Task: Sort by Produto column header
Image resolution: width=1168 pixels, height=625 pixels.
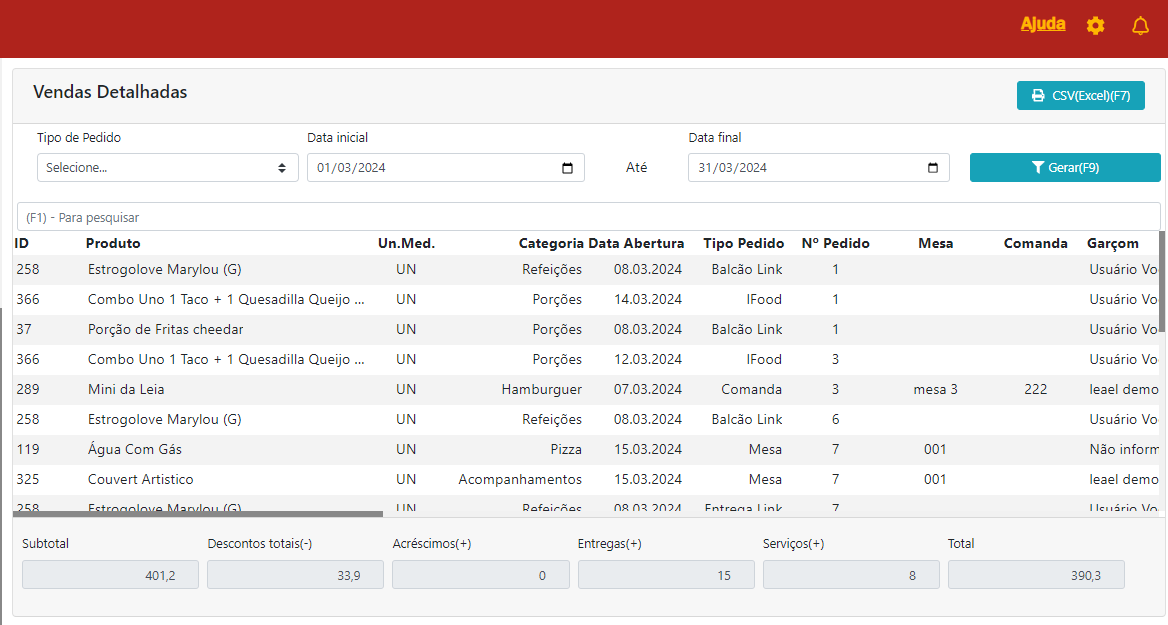Action: click(113, 243)
